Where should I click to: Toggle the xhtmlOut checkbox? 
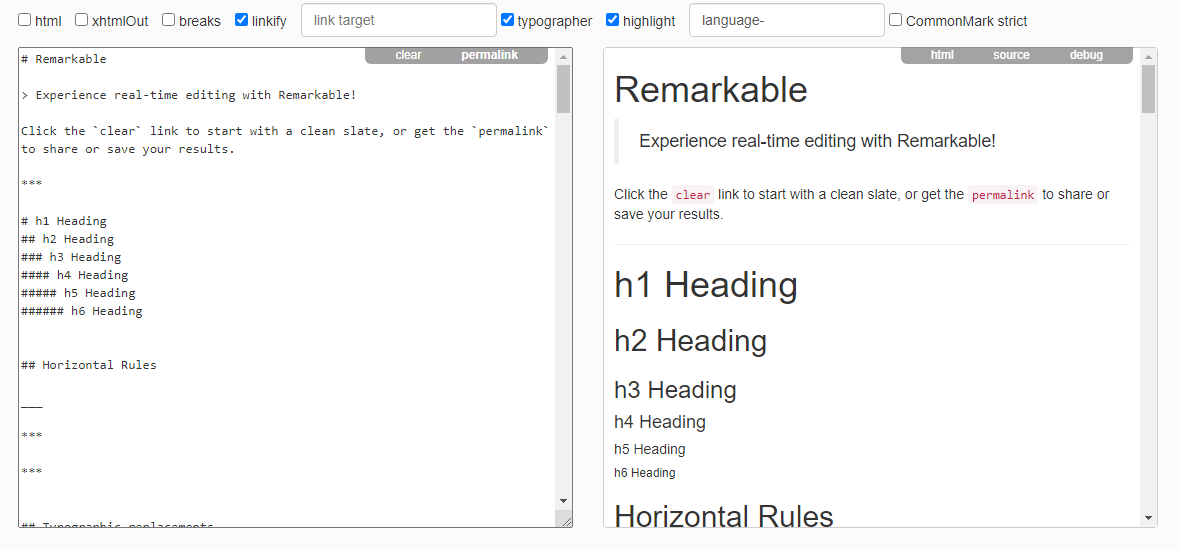[81, 20]
